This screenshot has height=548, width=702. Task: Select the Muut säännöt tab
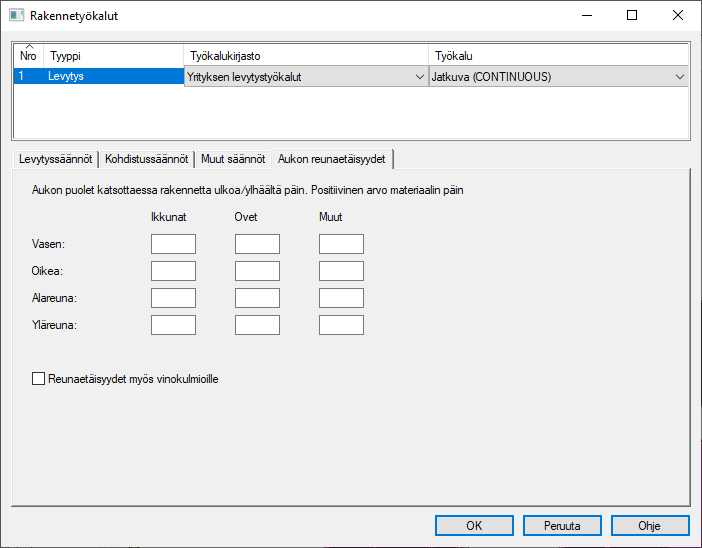point(232,159)
